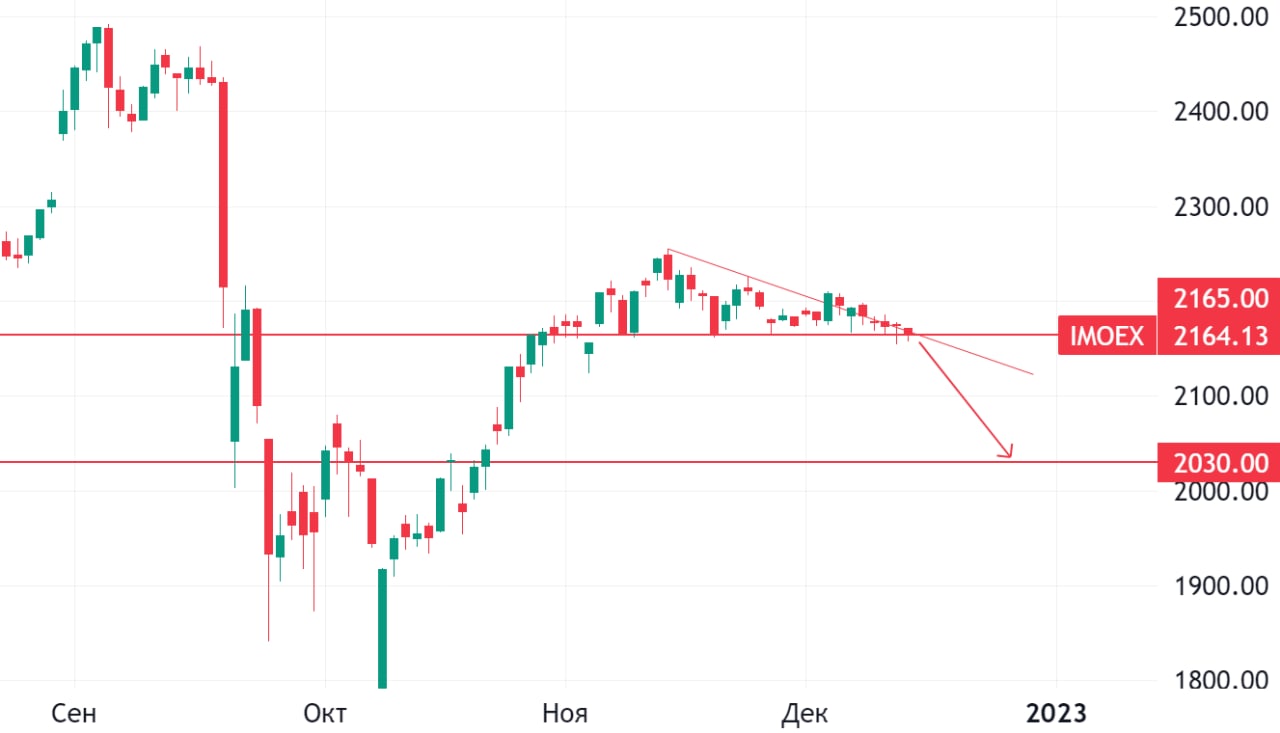Click the Дек month label
Image resolution: width=1280 pixels, height=733 pixels.
pyautogui.click(x=805, y=714)
